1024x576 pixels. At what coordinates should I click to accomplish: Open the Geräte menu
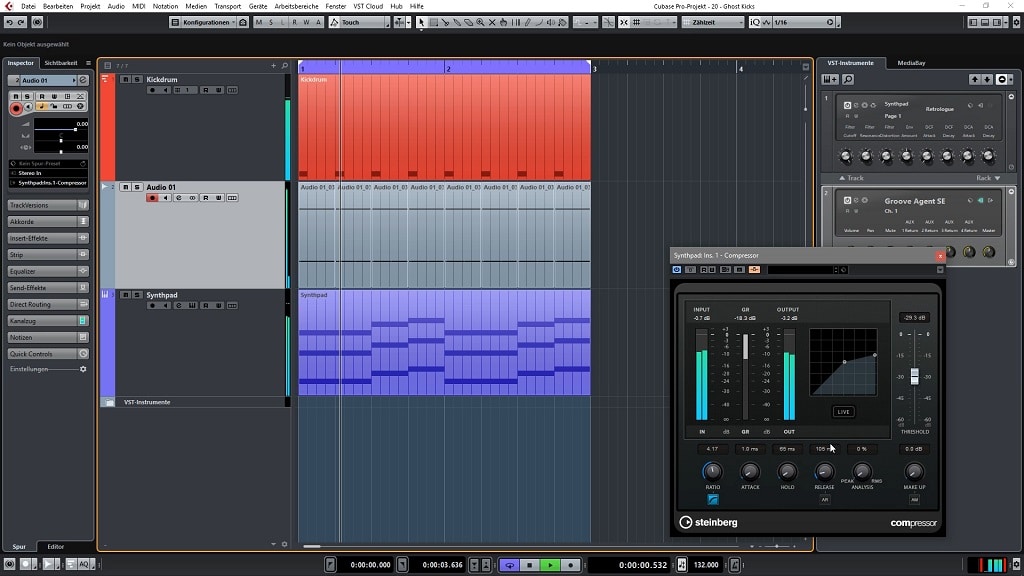[x=257, y=6]
